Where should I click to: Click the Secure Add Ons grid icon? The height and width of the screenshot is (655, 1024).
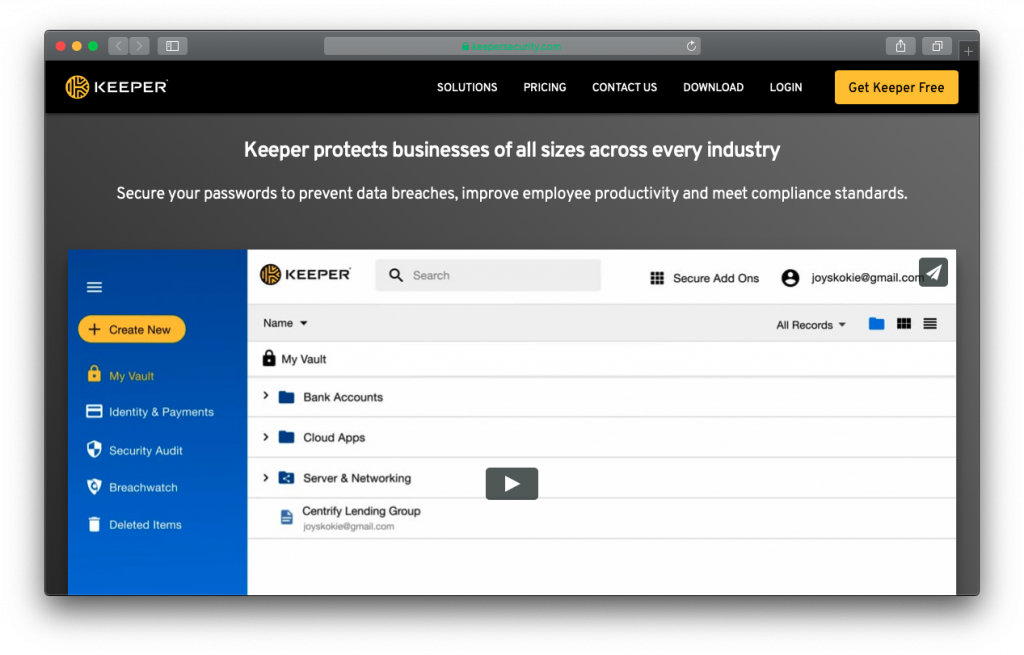[x=657, y=278]
